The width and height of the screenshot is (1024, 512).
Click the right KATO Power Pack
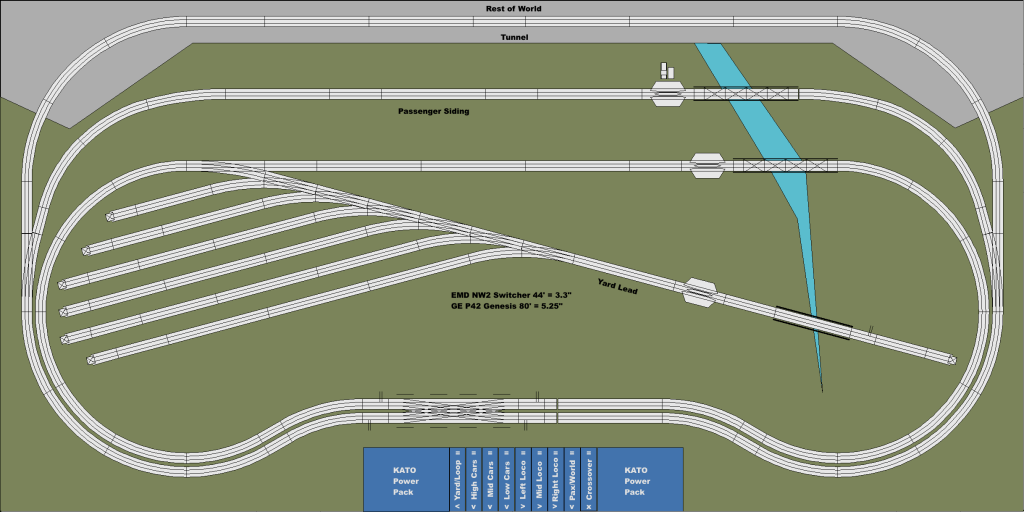(635, 479)
